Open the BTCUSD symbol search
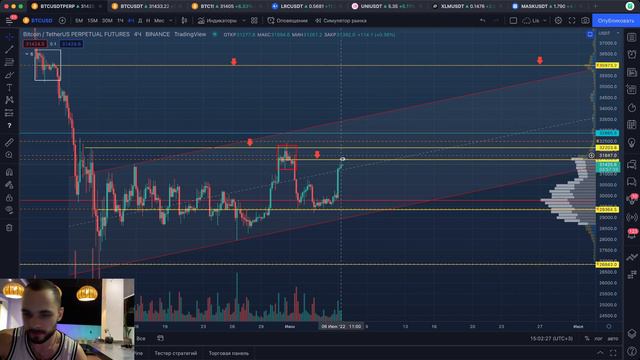 click(38, 20)
